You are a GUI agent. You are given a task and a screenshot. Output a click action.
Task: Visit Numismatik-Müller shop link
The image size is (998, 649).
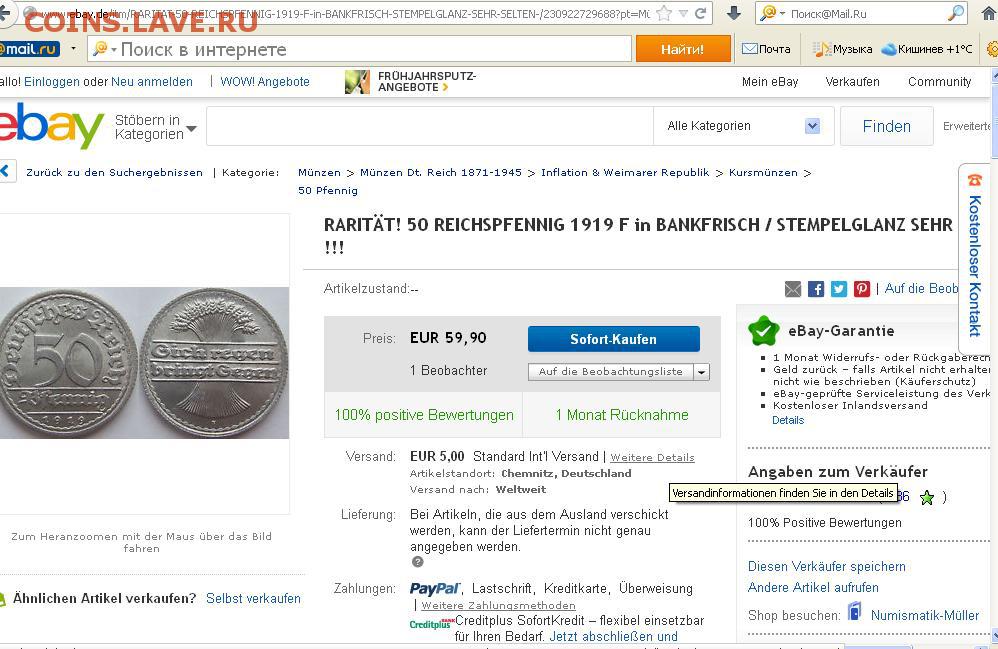[x=925, y=615]
